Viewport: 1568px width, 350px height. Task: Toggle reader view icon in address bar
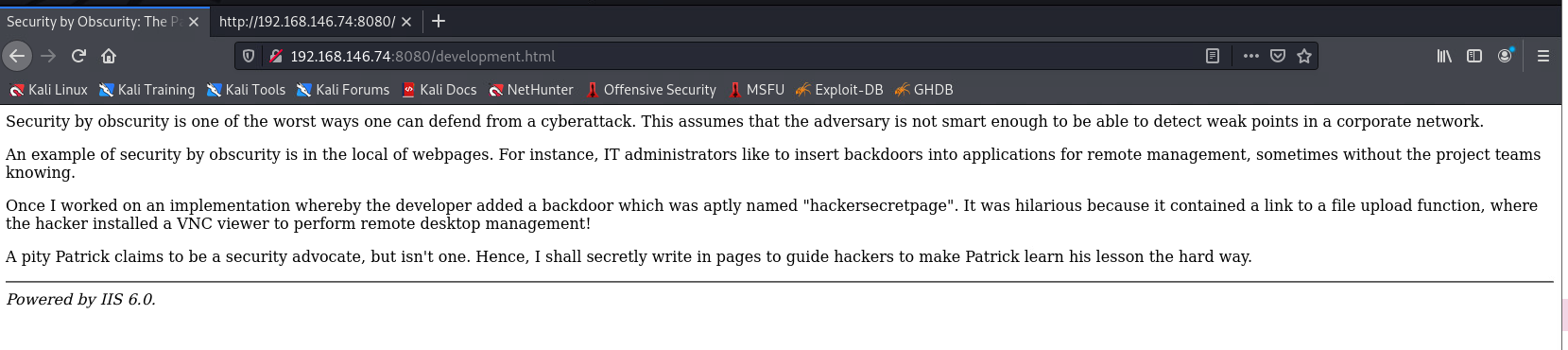(1213, 56)
